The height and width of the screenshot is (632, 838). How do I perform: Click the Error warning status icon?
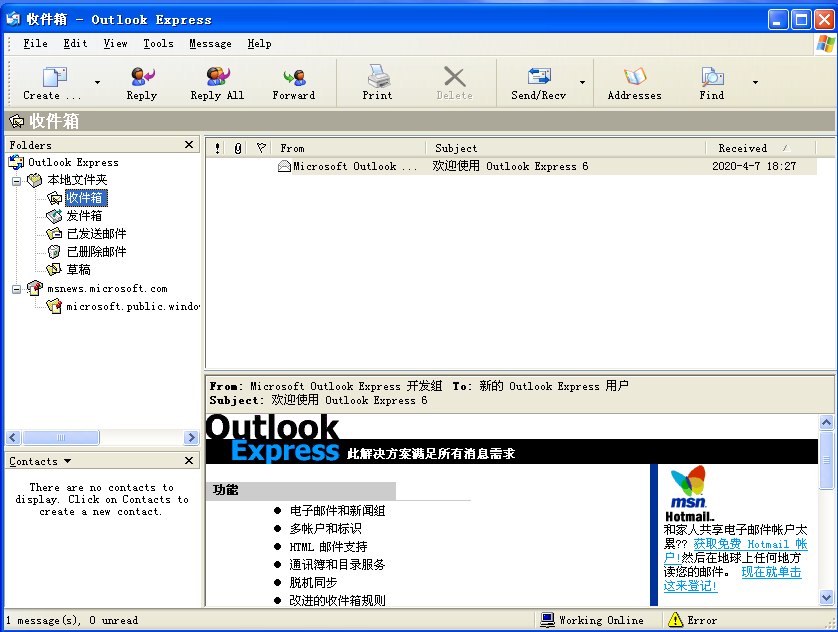(x=676, y=620)
